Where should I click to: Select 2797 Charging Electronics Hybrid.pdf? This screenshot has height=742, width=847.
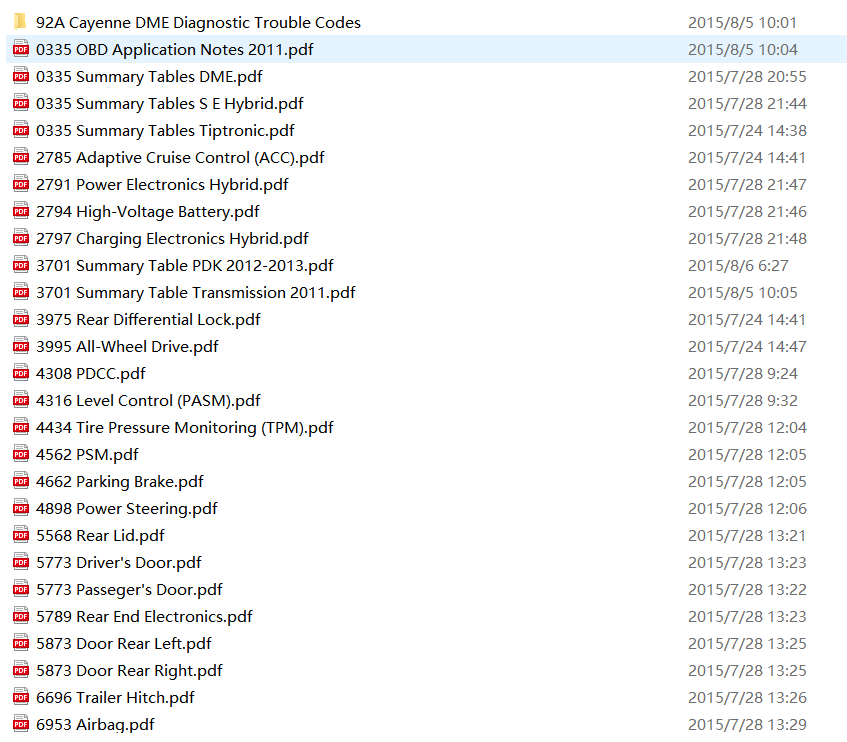[x=172, y=238]
